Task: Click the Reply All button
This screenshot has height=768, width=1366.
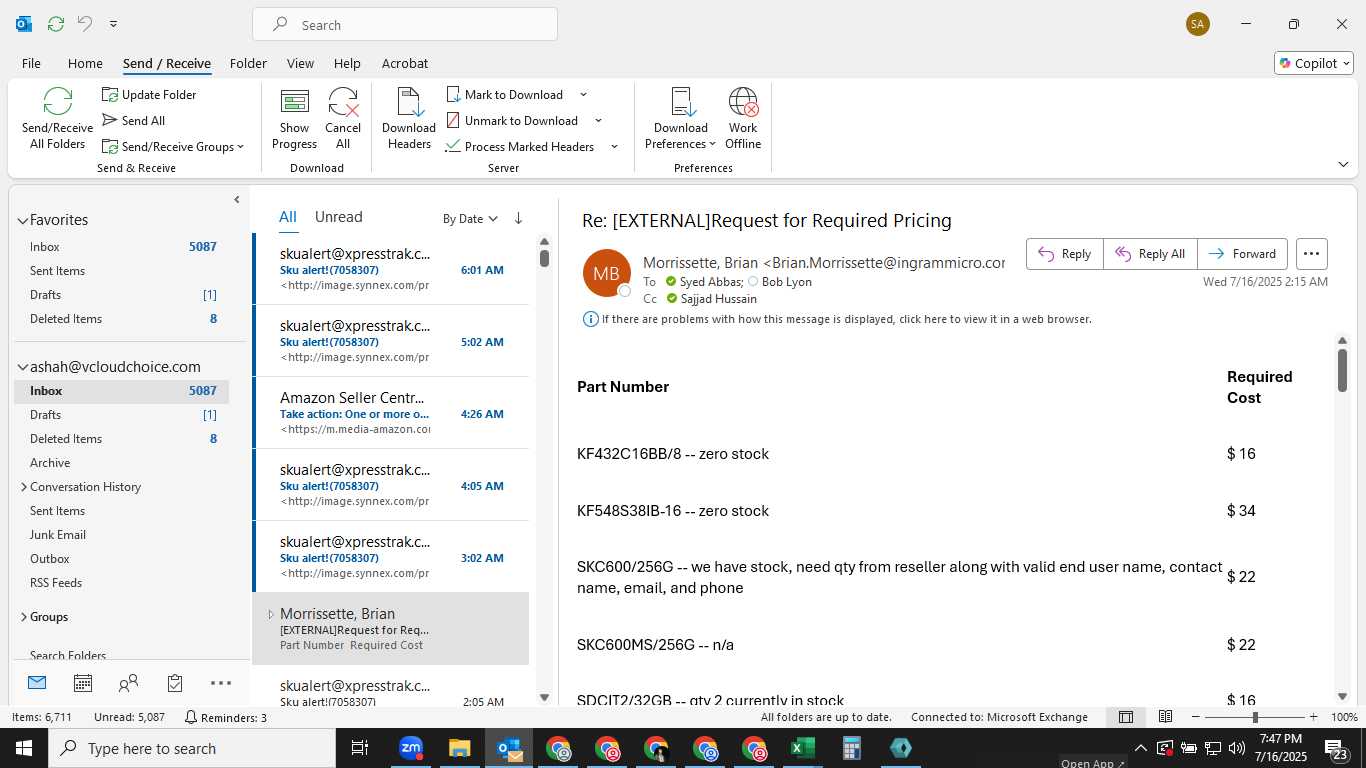Action: (x=1150, y=254)
